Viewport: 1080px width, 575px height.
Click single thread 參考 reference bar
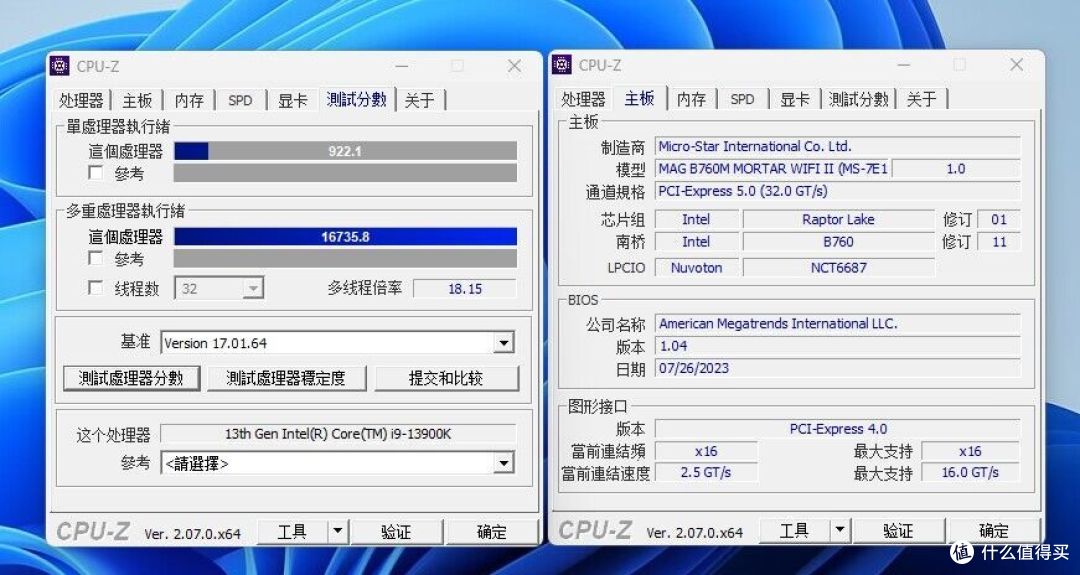[345, 173]
